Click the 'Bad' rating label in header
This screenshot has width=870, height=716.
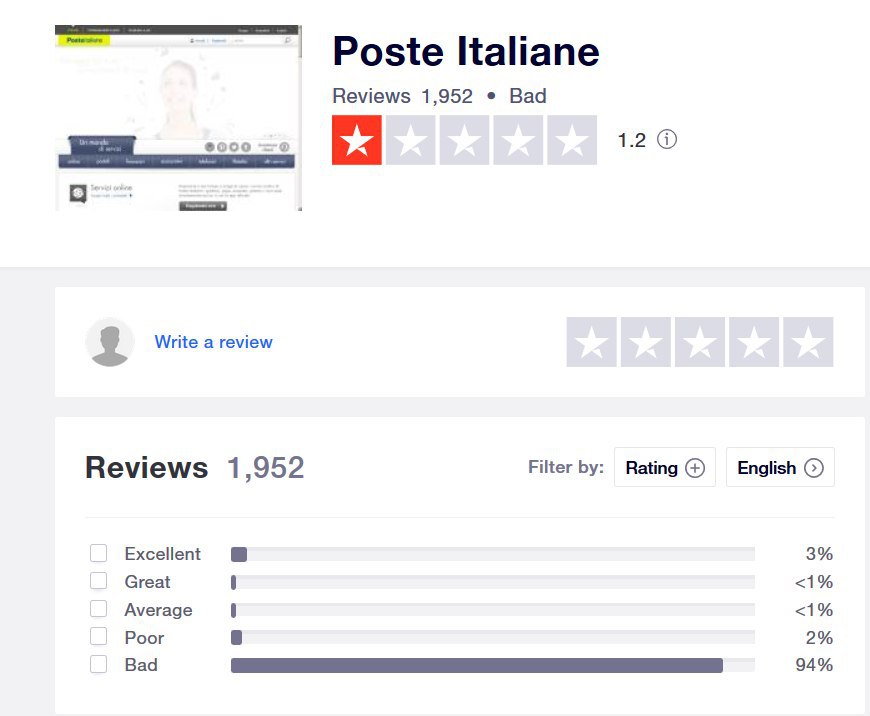(x=528, y=96)
